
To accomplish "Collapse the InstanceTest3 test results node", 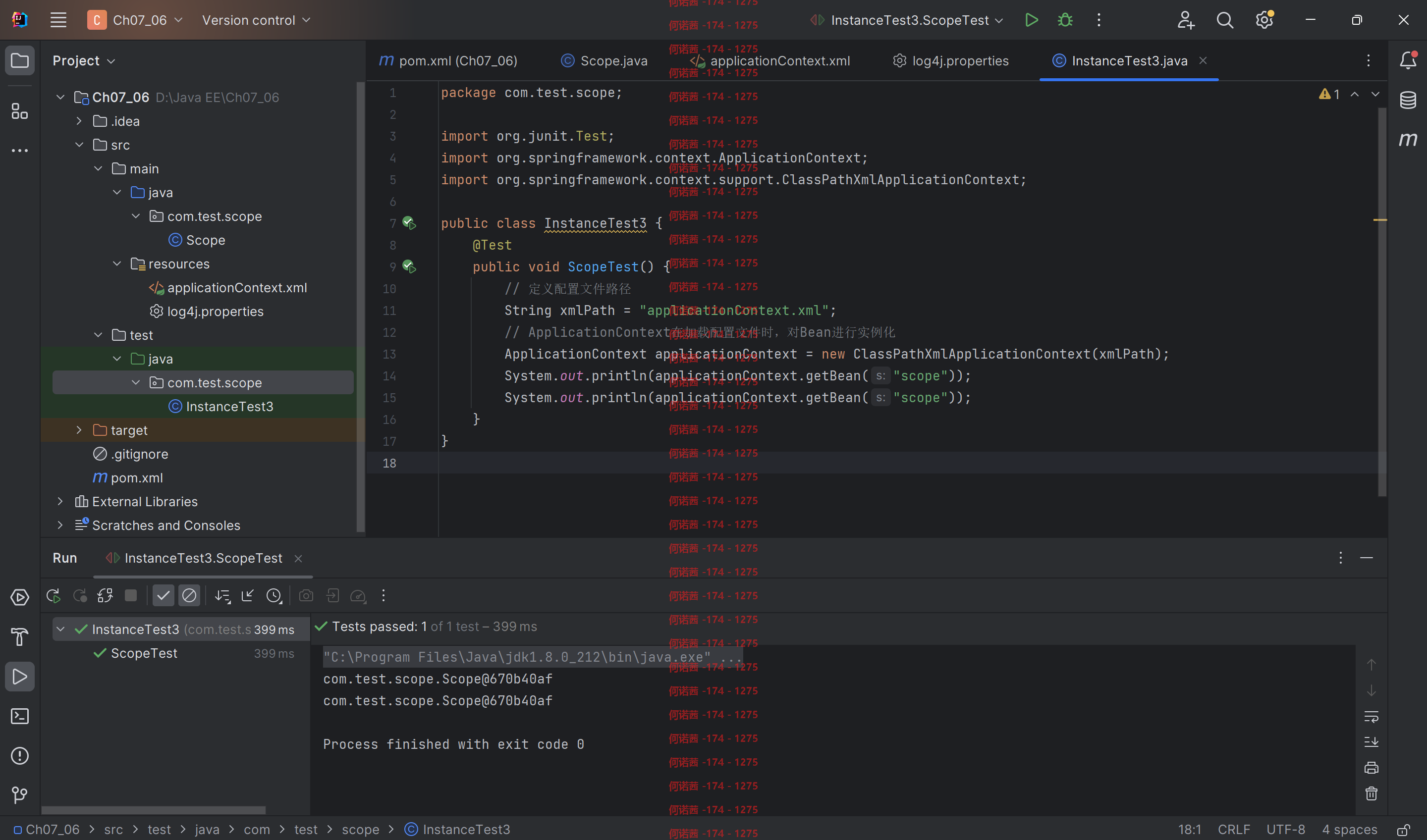I will [60, 630].
